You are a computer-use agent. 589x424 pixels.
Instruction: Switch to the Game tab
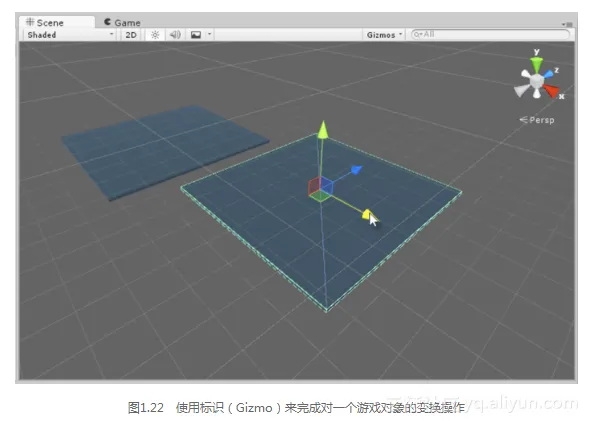122,23
